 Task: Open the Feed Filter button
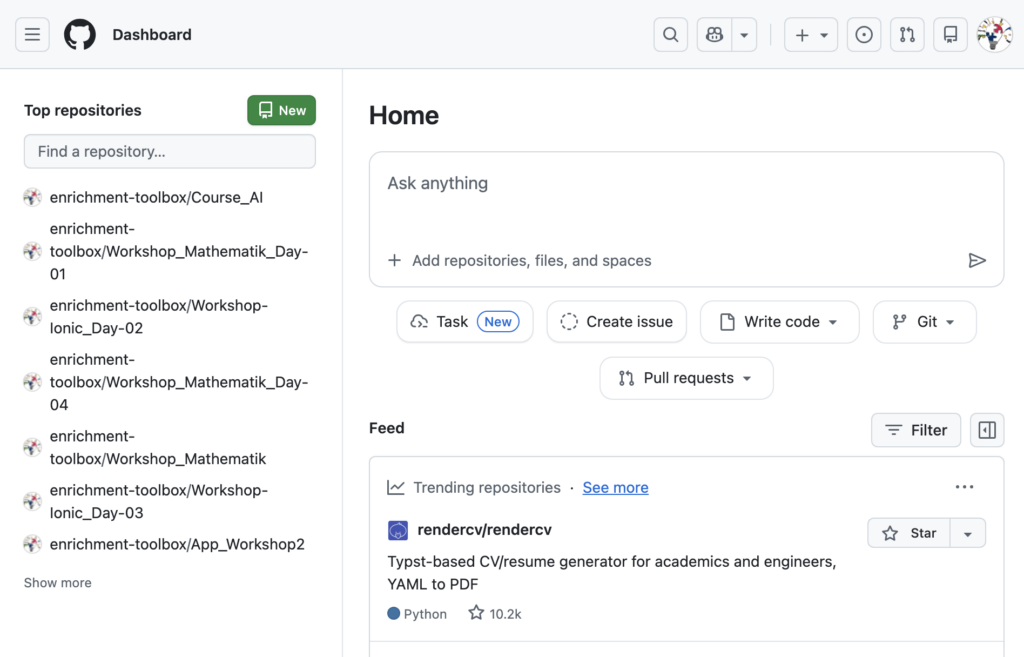916,430
